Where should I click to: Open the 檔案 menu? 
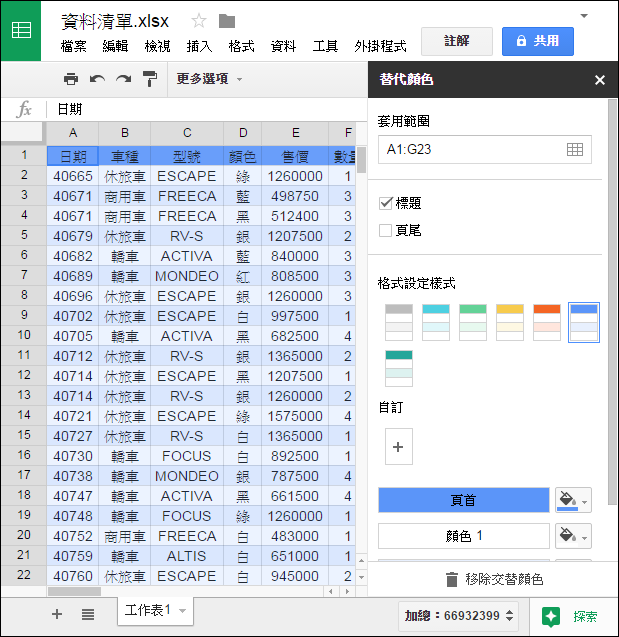[74, 46]
